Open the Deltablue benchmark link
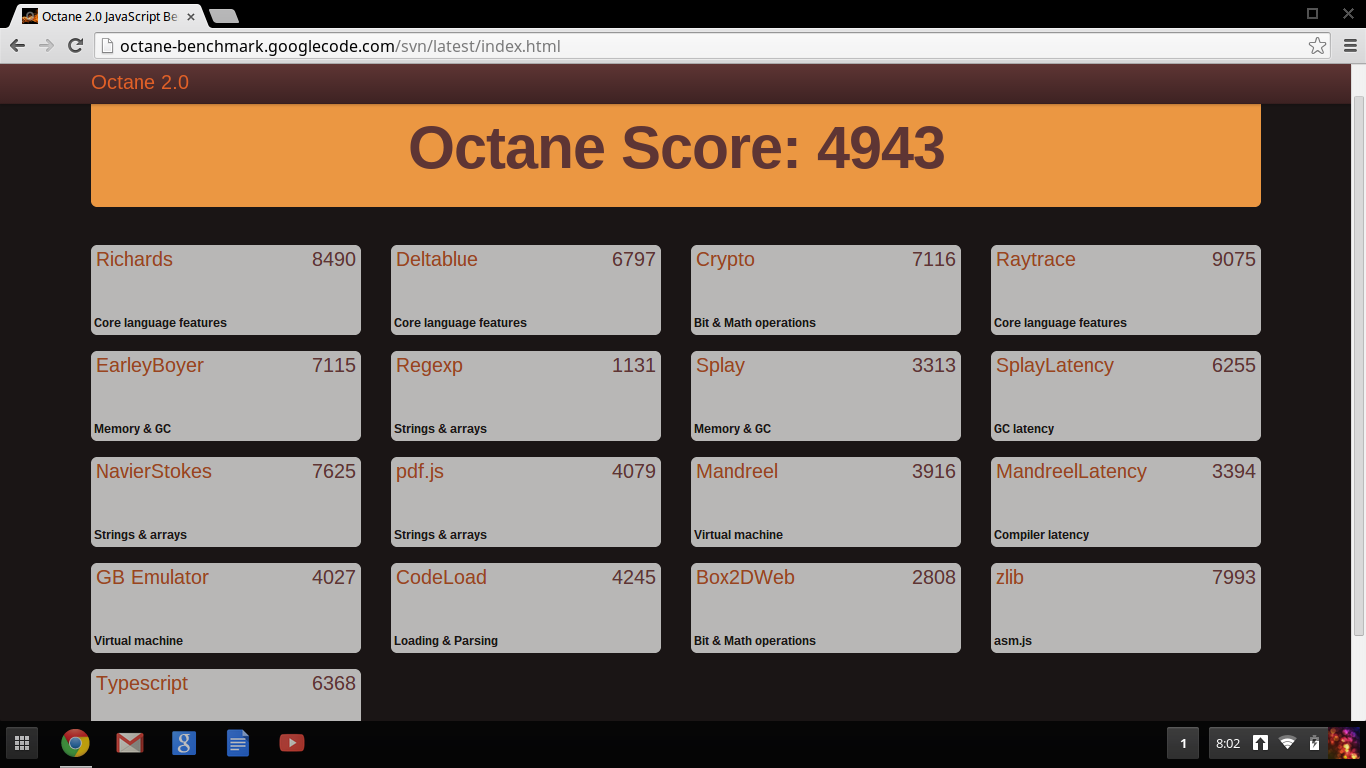 [437, 259]
